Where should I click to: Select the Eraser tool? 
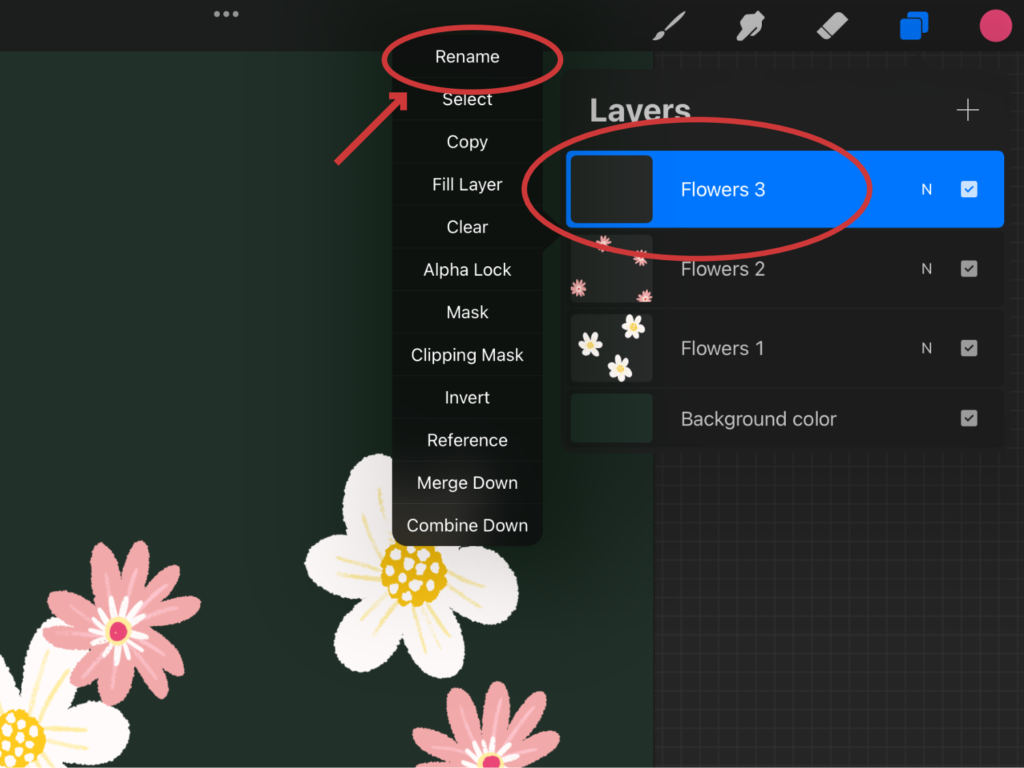point(832,26)
